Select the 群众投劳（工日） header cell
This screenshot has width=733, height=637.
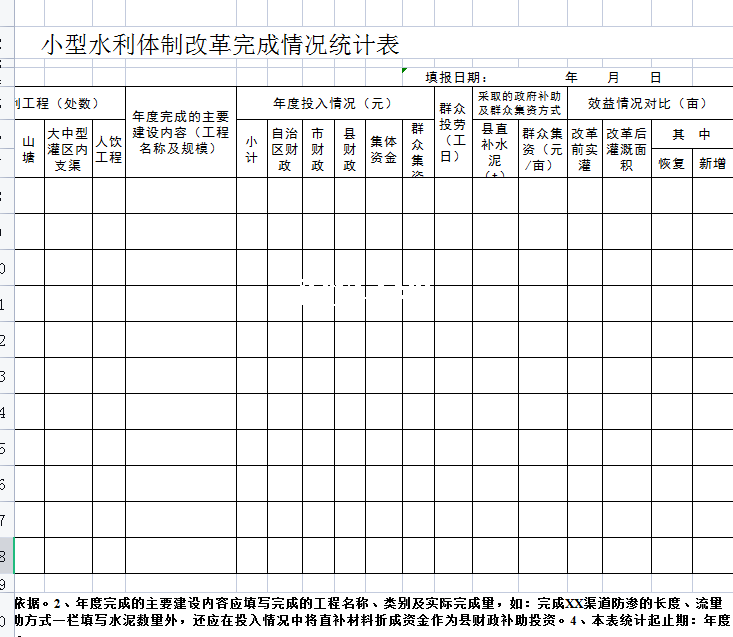[452, 133]
